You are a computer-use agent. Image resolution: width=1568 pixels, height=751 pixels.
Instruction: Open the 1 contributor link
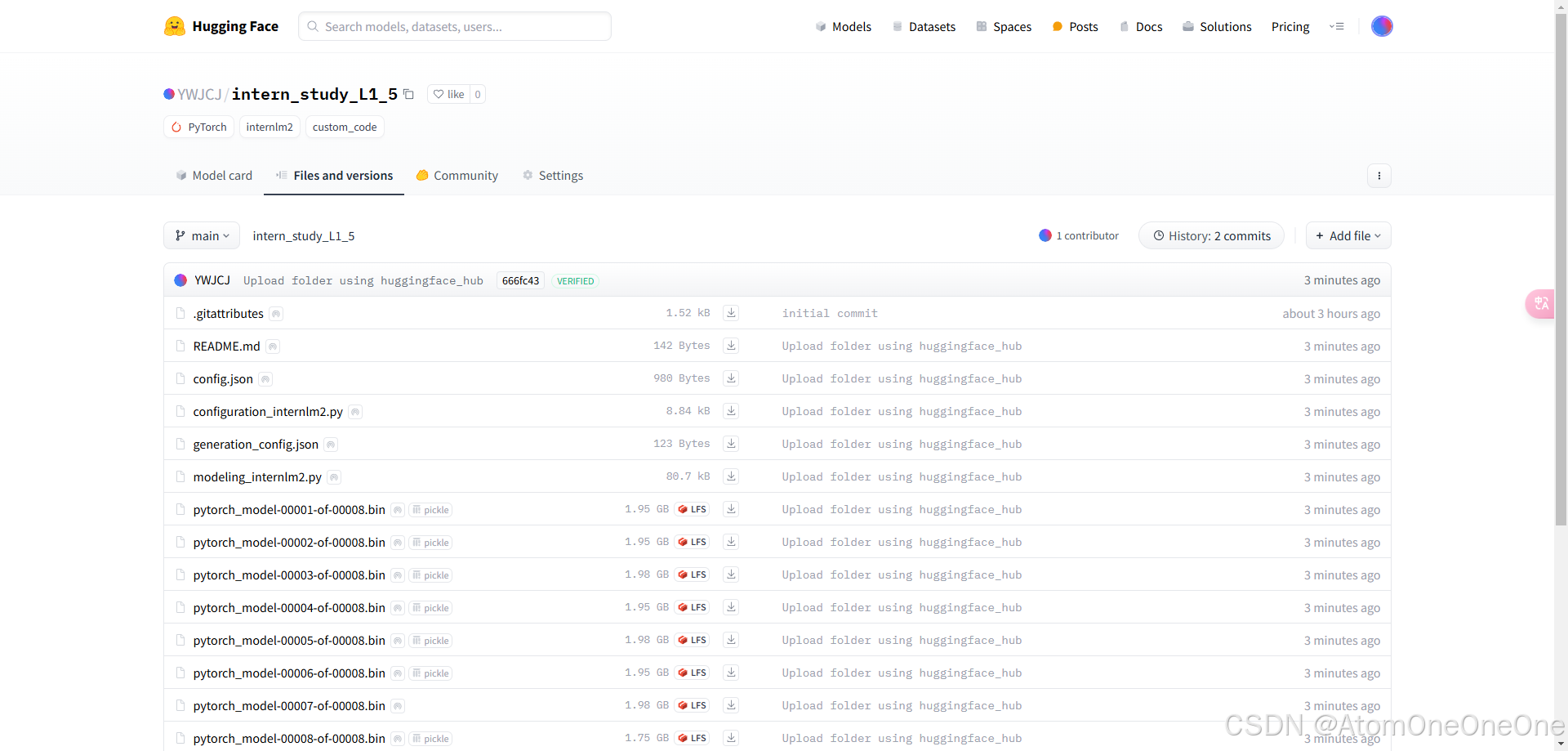tap(1079, 235)
